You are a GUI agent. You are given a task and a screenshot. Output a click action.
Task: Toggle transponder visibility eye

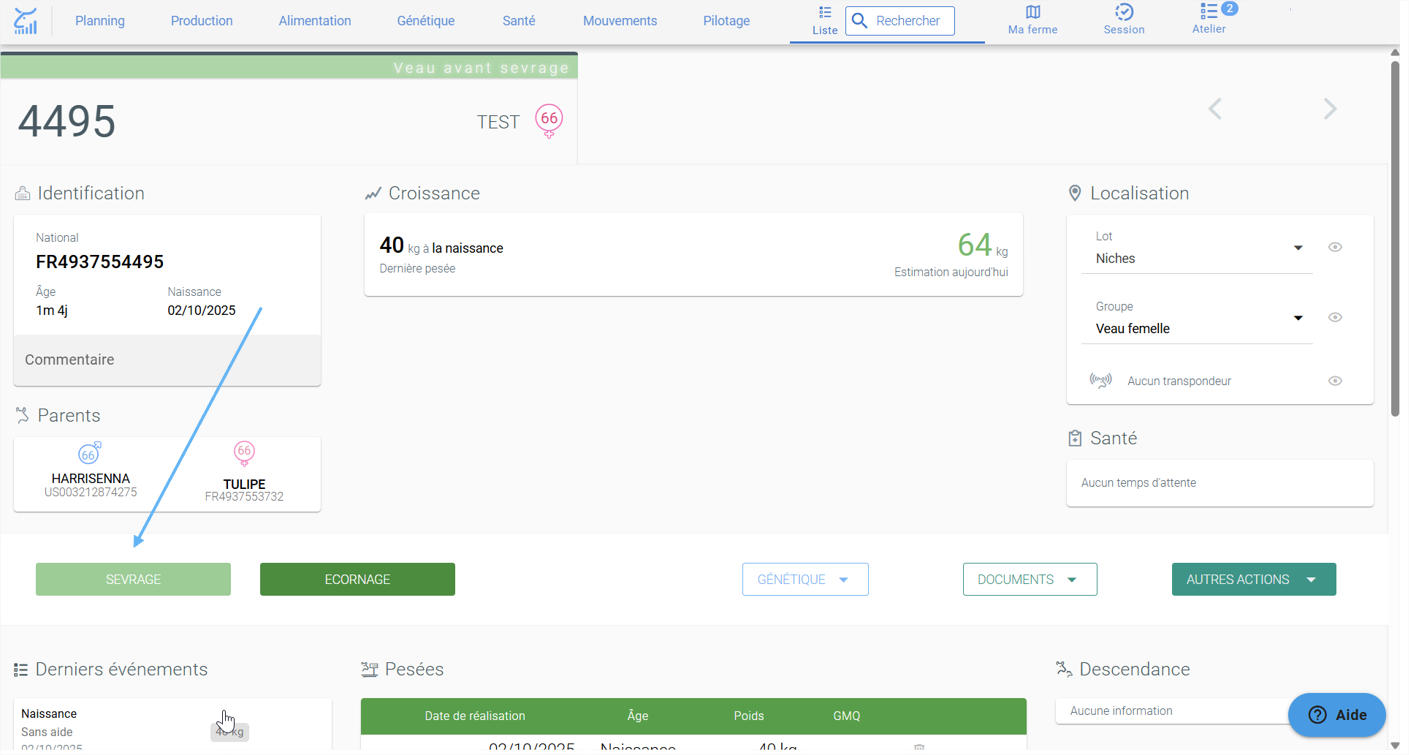tap(1335, 380)
